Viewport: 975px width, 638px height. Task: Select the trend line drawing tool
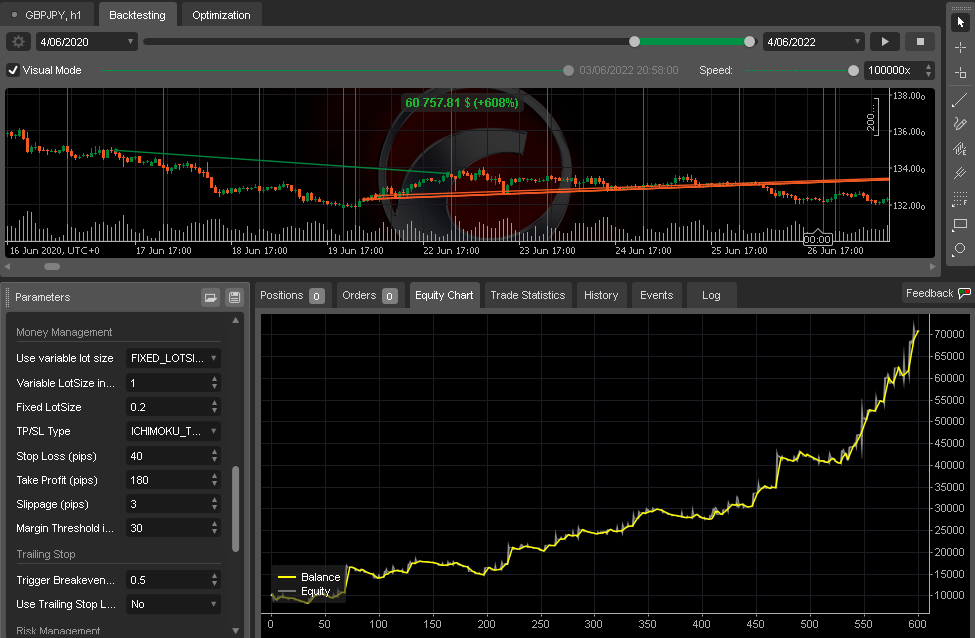click(960, 99)
